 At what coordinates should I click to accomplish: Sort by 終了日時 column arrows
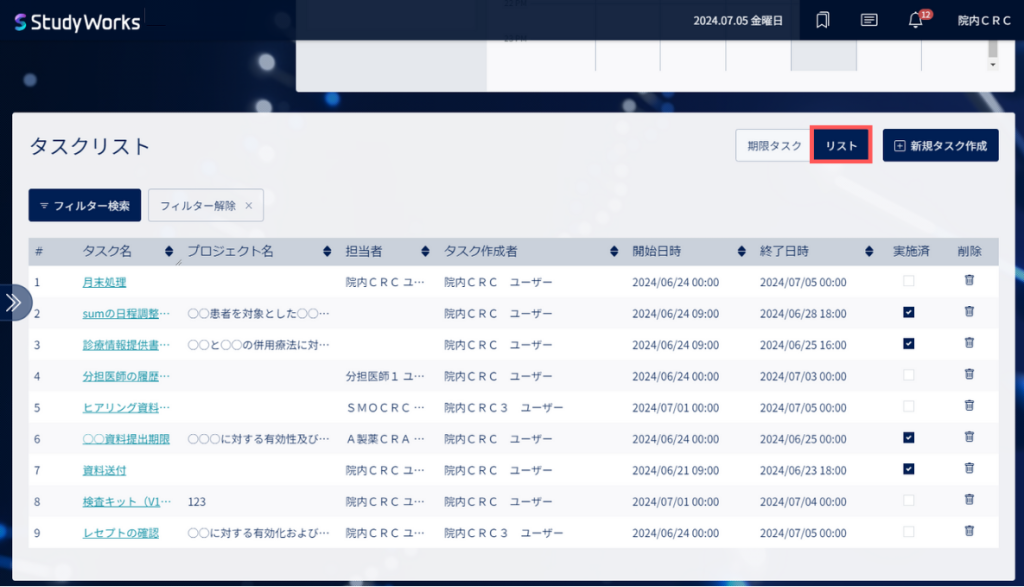pos(869,251)
